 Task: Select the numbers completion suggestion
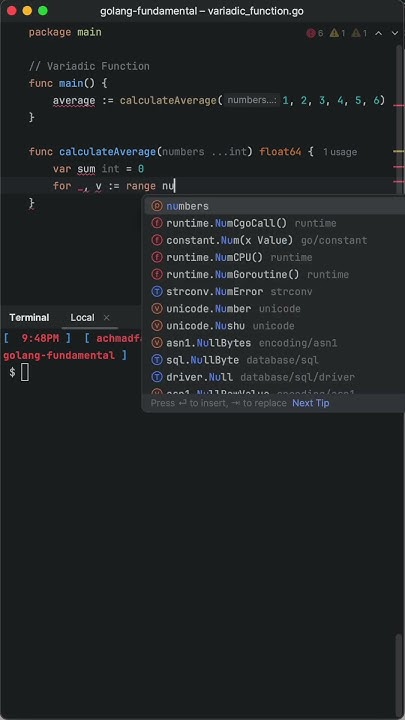coord(275,206)
